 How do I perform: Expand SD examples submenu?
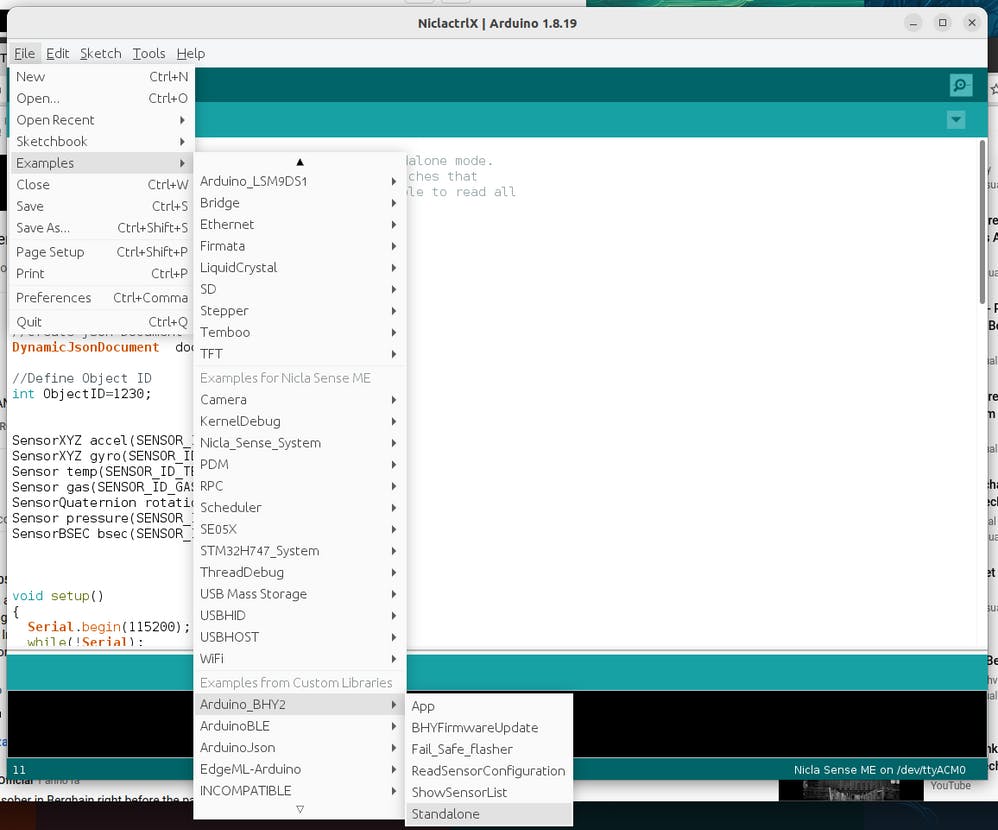pos(299,290)
